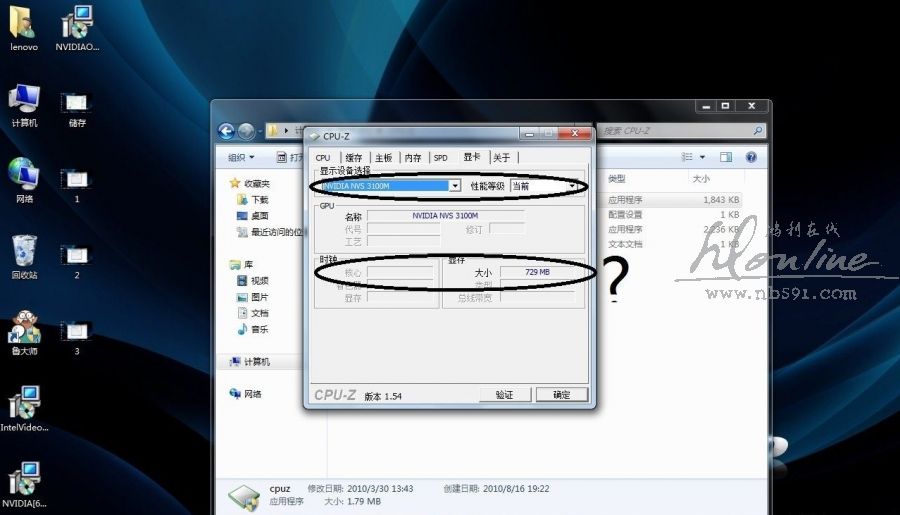Click the Explorer back navigation arrow
Screen dimensions: 900x515
point(227,131)
